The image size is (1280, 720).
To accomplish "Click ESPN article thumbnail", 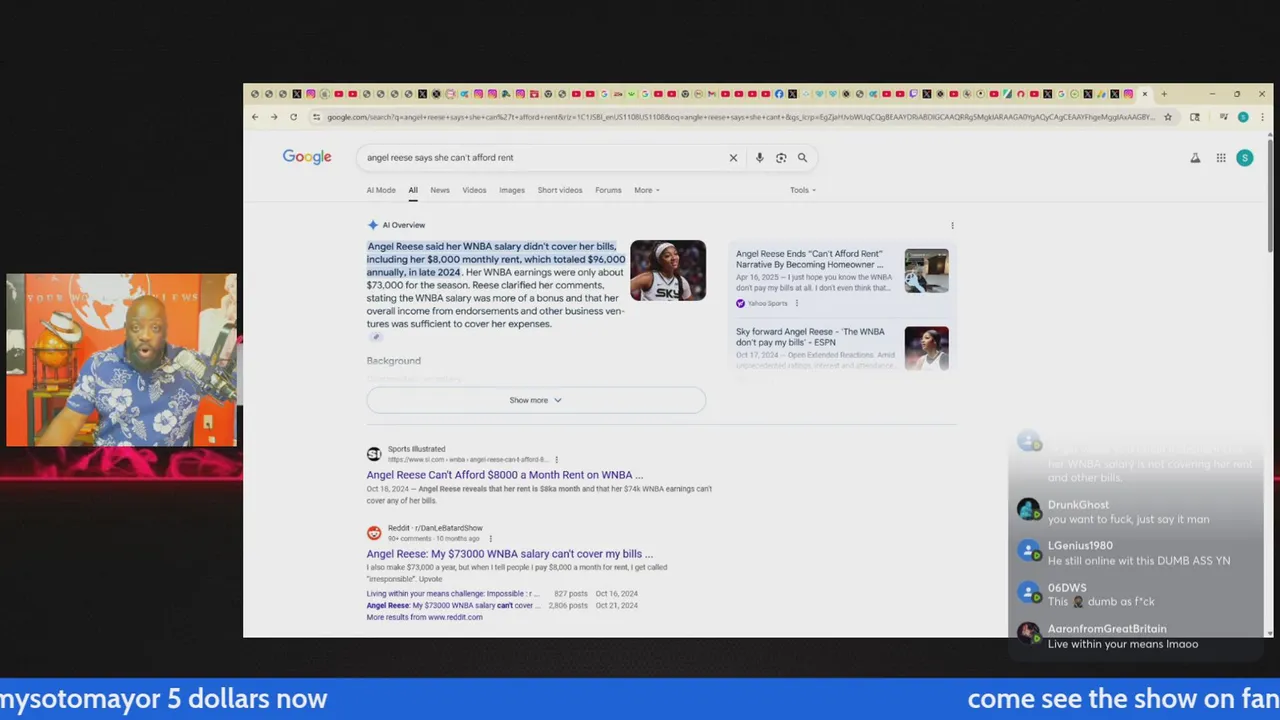I will coord(927,348).
